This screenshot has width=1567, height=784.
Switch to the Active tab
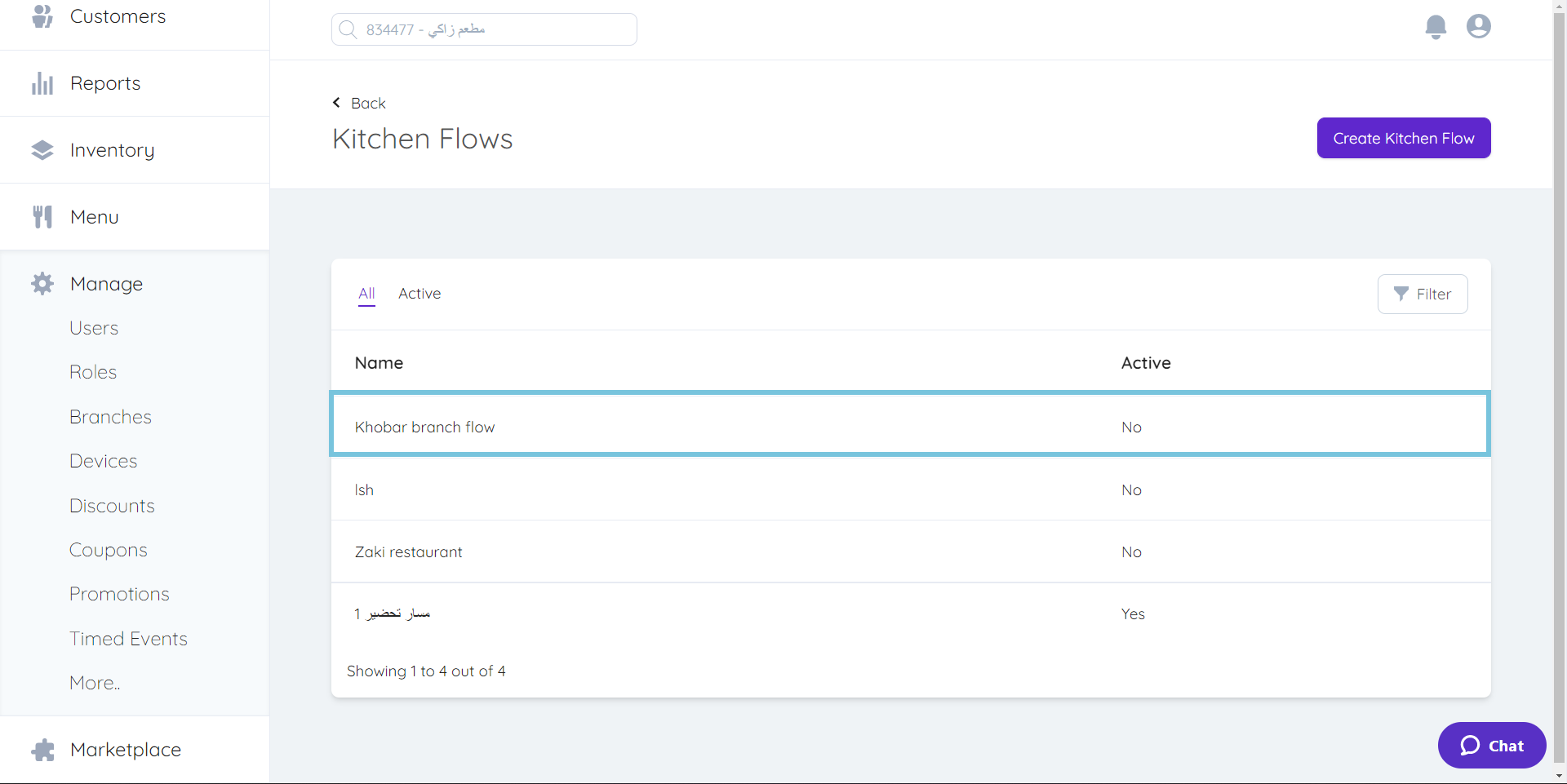click(x=419, y=294)
